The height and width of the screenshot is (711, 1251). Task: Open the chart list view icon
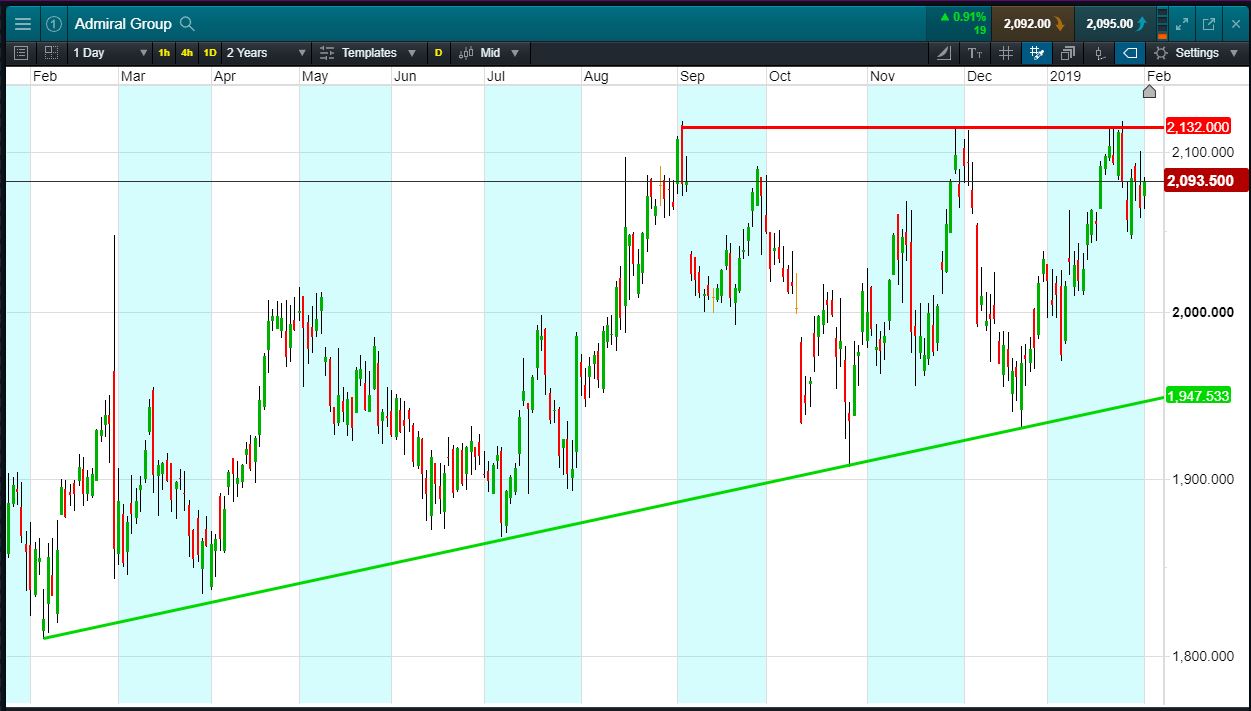(x=22, y=53)
